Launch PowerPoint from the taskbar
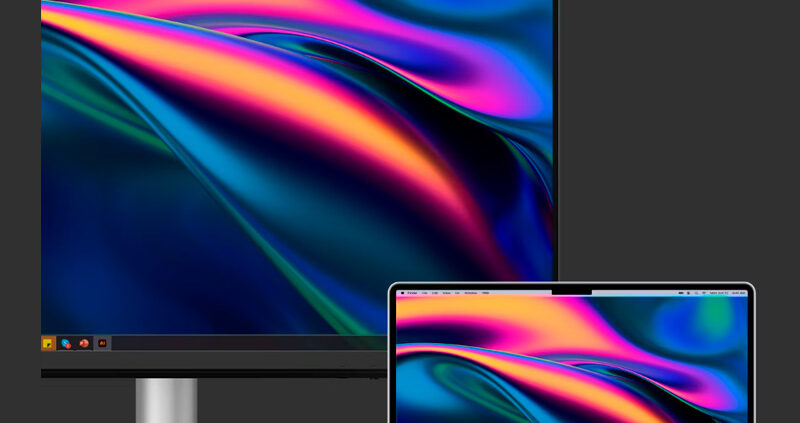800x423 pixels. [x=84, y=343]
